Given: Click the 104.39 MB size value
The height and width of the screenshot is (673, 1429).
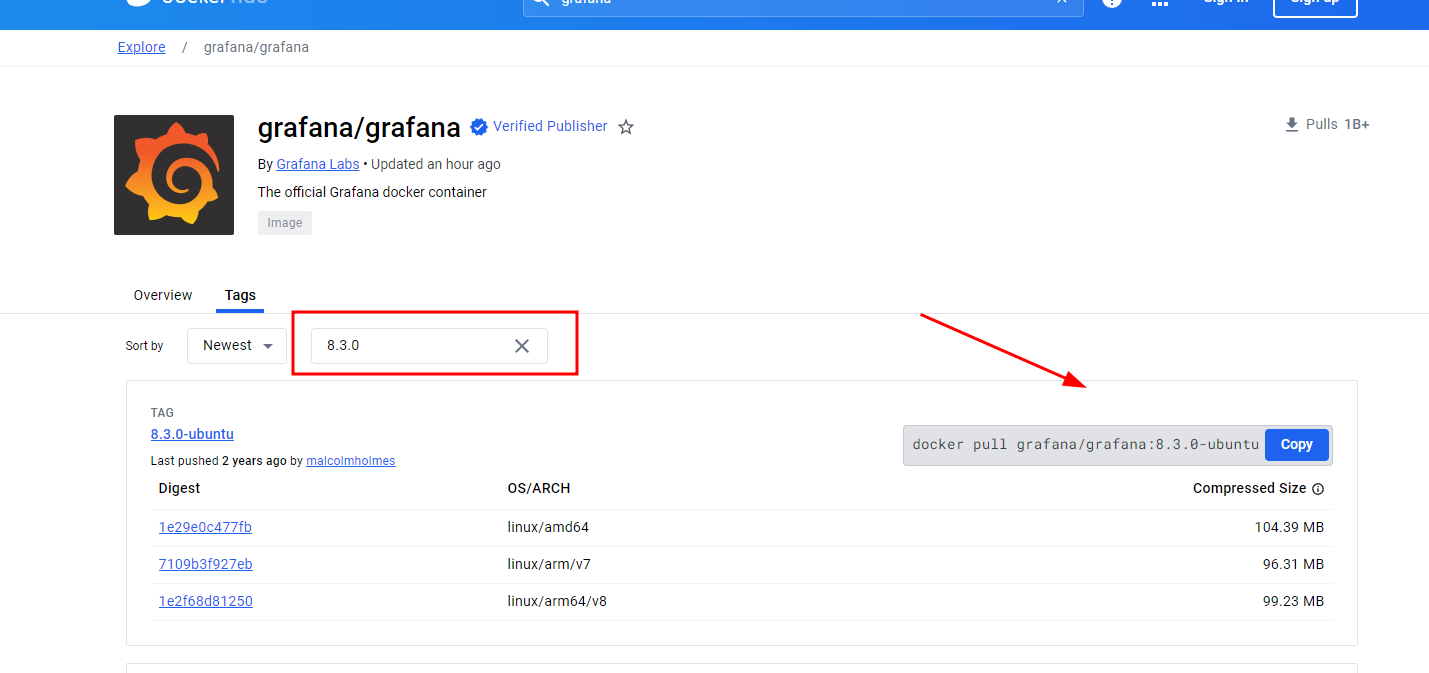Looking at the screenshot, I should pyautogui.click(x=1289, y=527).
